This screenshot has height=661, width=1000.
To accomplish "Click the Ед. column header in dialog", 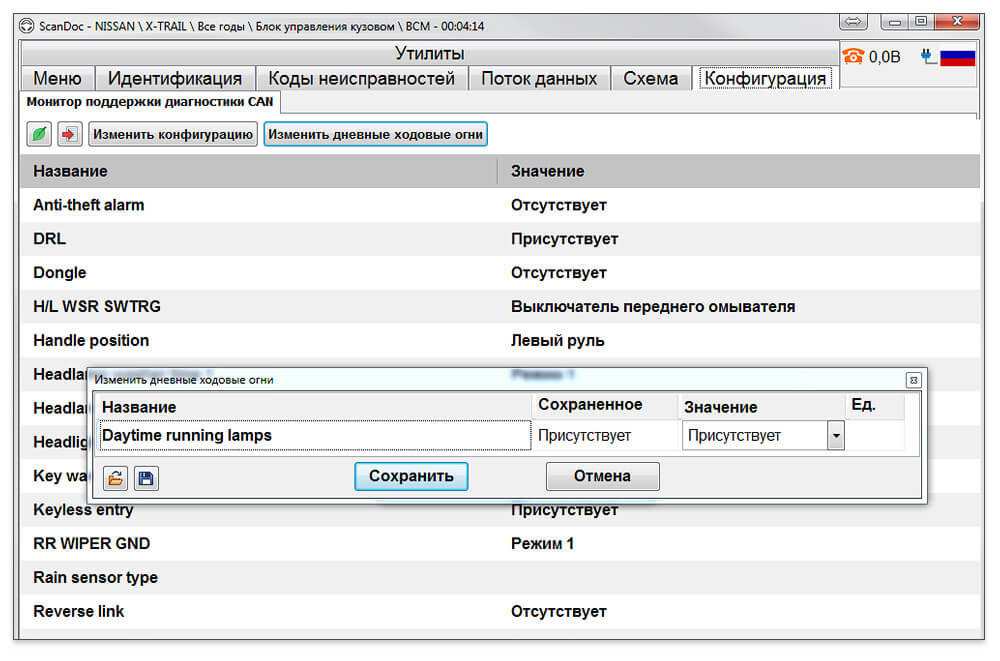I will [875, 405].
